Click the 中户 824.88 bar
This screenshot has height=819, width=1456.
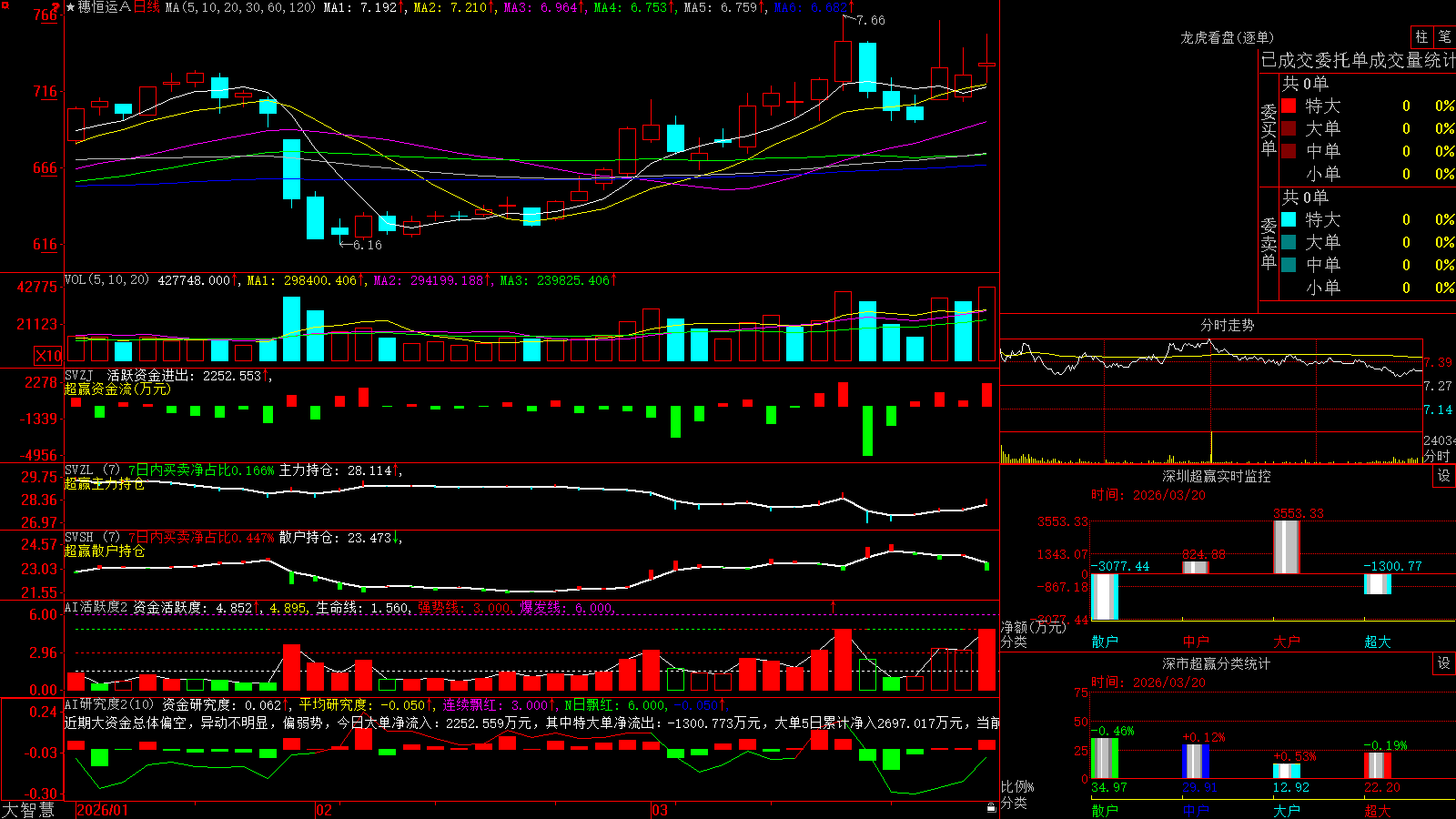click(x=1196, y=568)
